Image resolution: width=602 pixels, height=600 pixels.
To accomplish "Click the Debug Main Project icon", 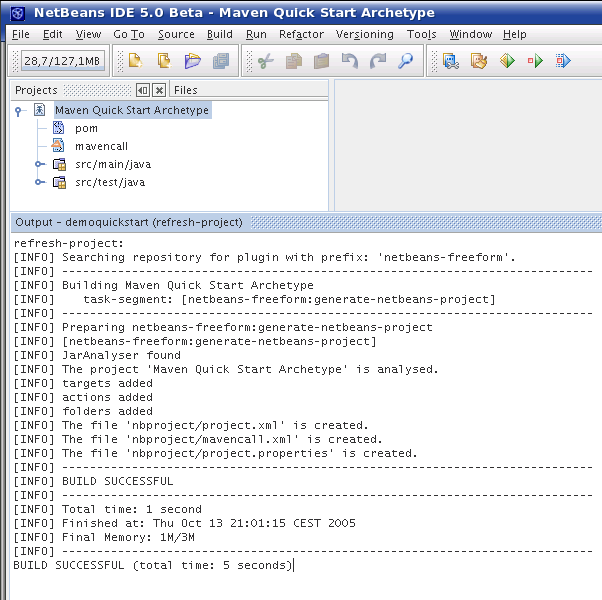I will [x=563, y=61].
